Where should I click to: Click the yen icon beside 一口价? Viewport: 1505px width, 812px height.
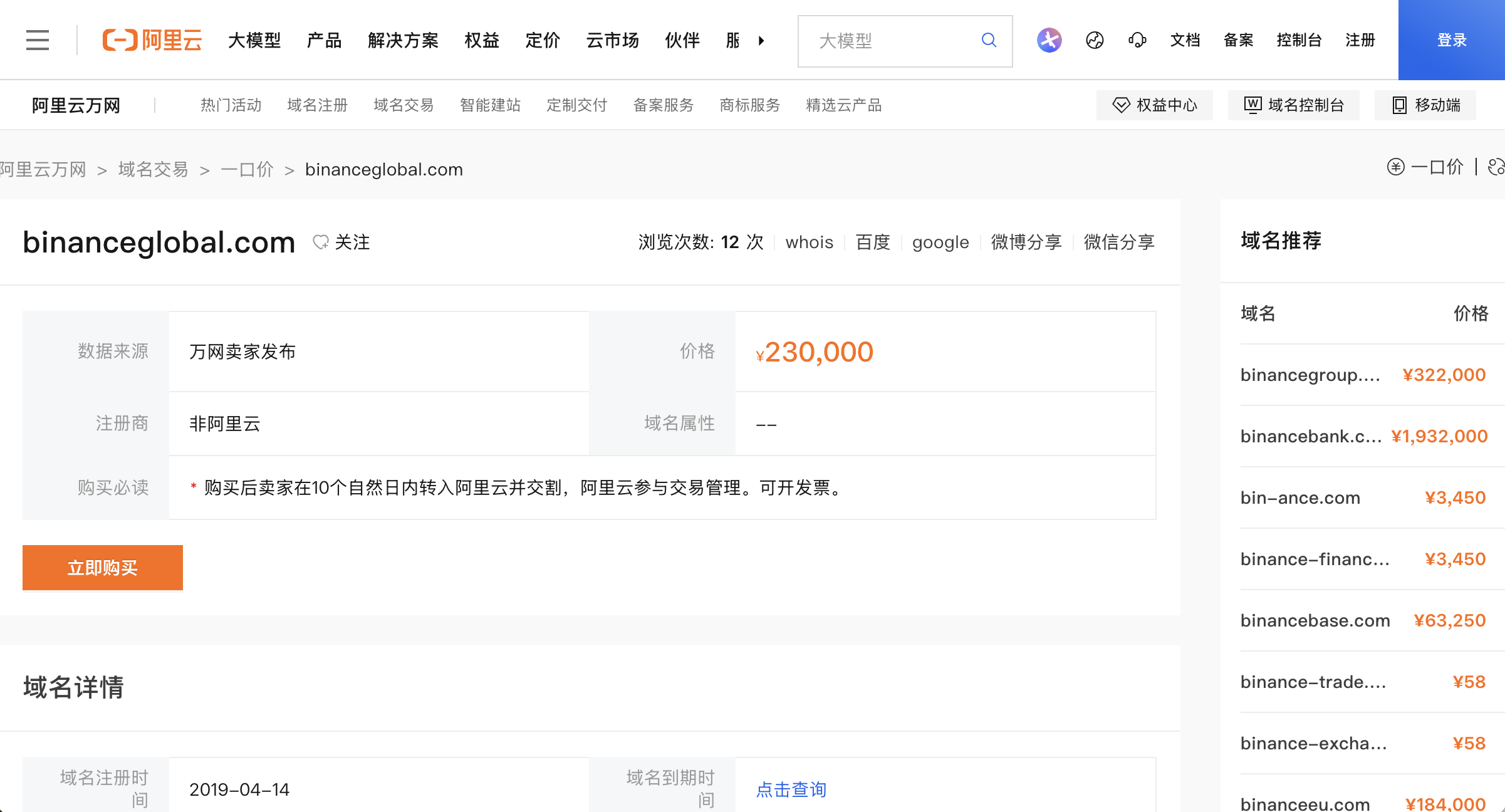[x=1395, y=167]
